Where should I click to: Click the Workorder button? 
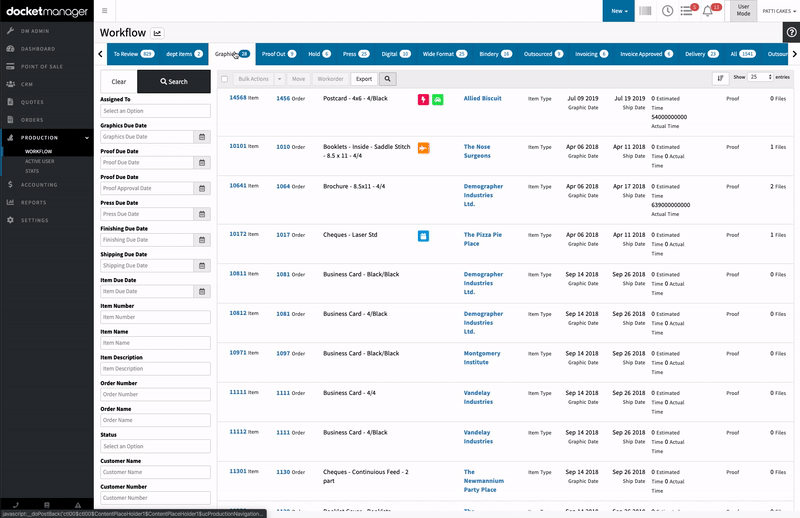pos(330,79)
